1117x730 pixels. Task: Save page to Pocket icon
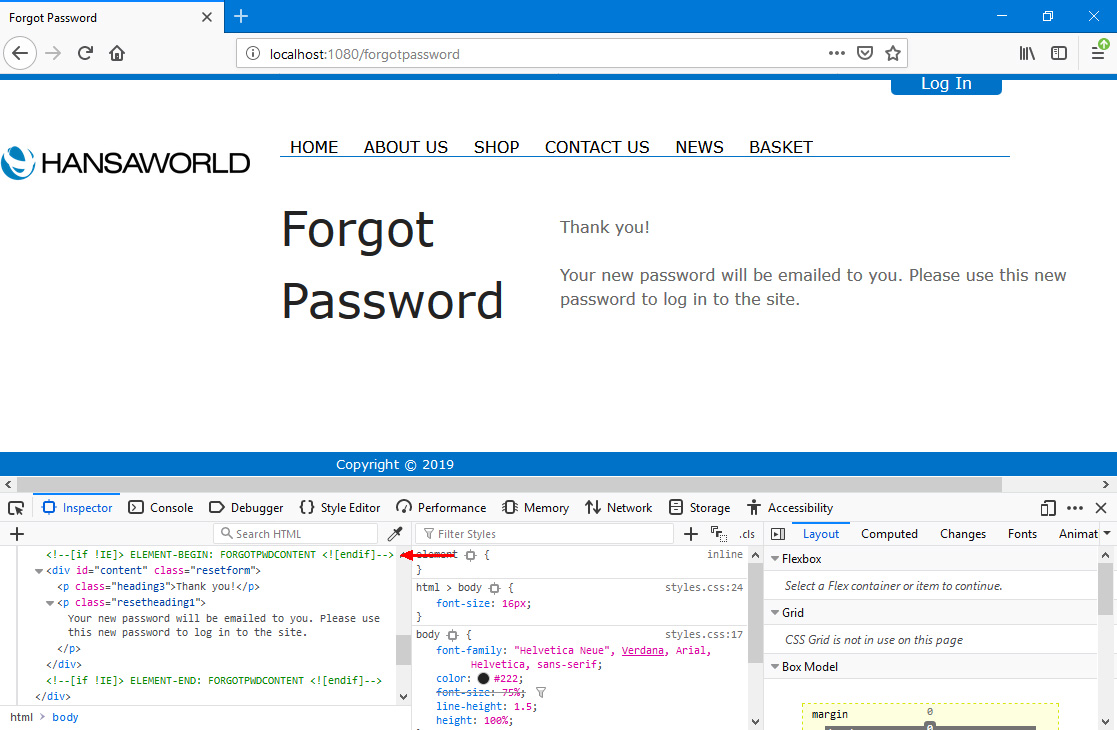pyautogui.click(x=865, y=53)
